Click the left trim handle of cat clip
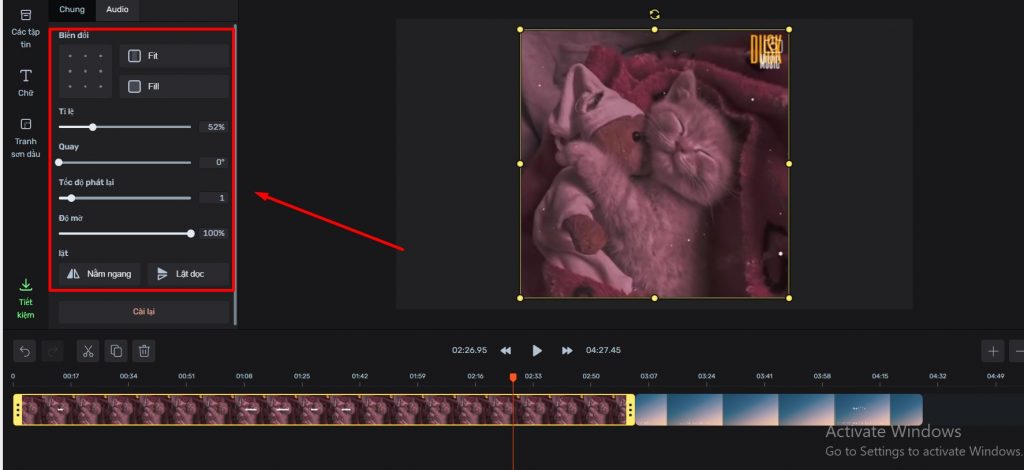 (18, 410)
